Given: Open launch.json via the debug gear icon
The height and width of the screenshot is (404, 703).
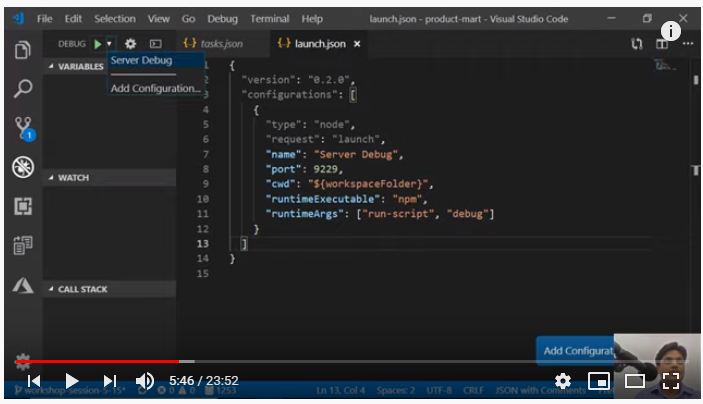Looking at the screenshot, I should [x=130, y=44].
